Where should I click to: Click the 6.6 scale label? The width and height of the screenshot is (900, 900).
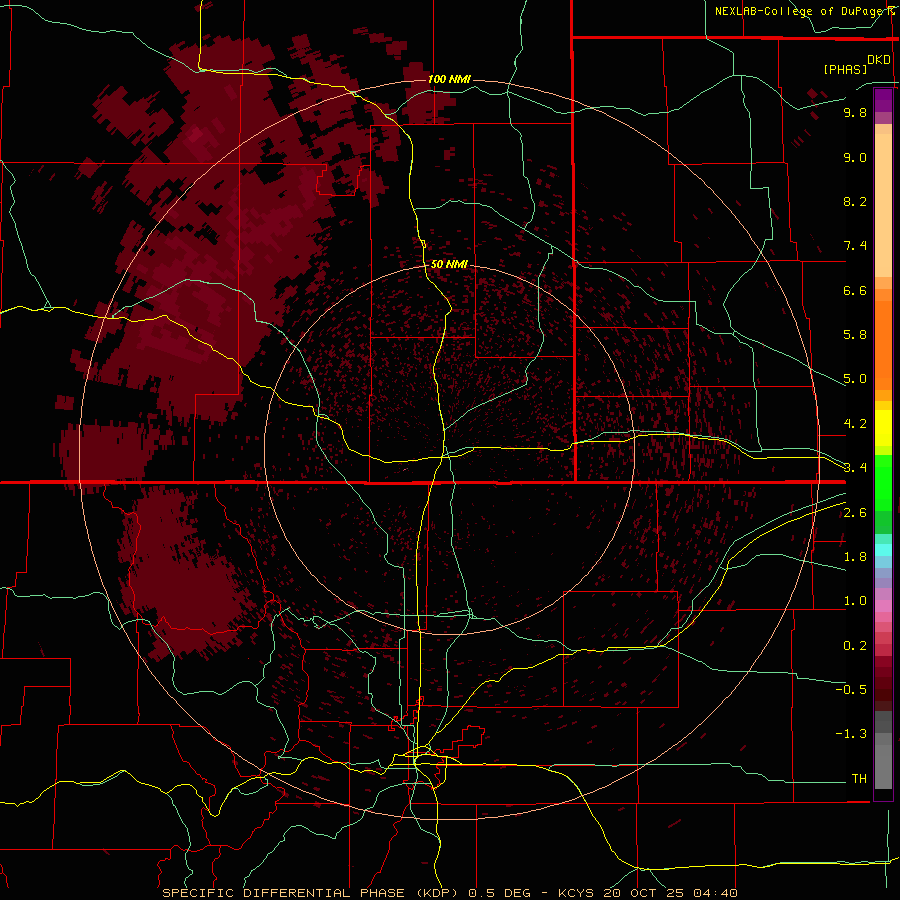pyautogui.click(x=855, y=290)
